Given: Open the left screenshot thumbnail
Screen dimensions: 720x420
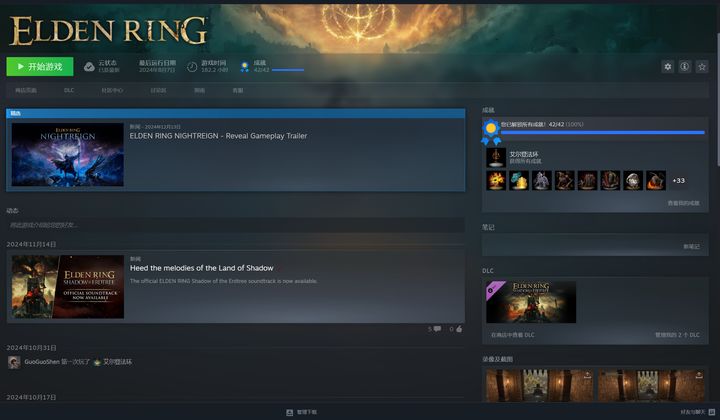Looking at the screenshot, I should coord(540,386).
